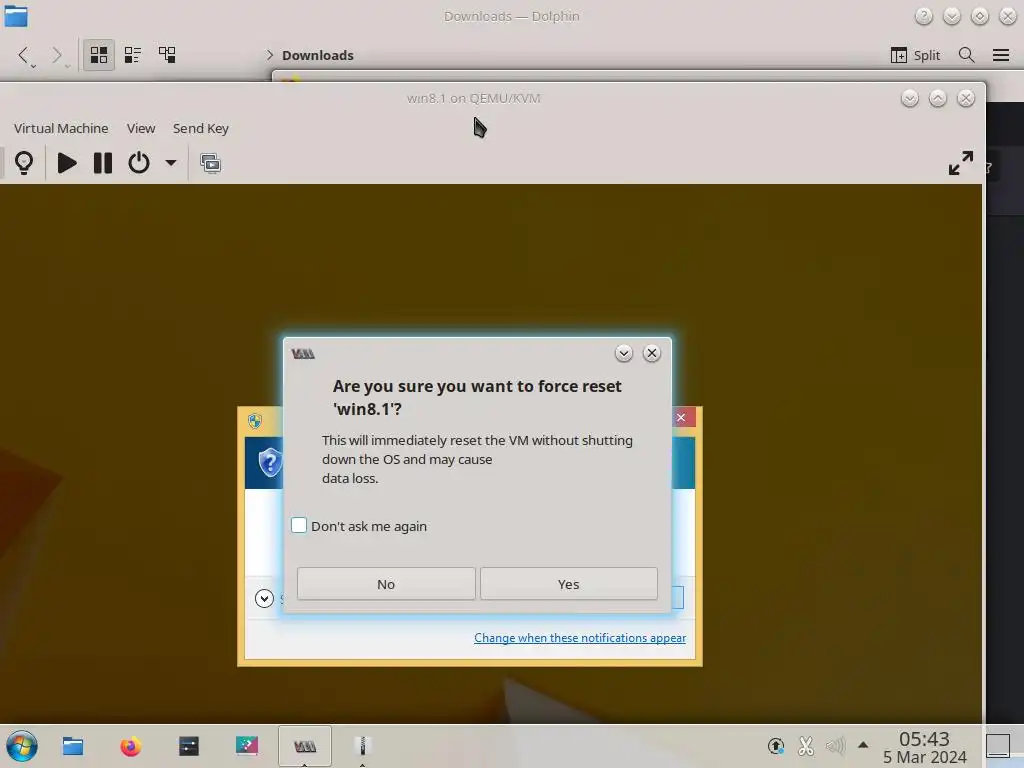Select the virt-manager taskbar entry

pyautogui.click(x=305, y=746)
